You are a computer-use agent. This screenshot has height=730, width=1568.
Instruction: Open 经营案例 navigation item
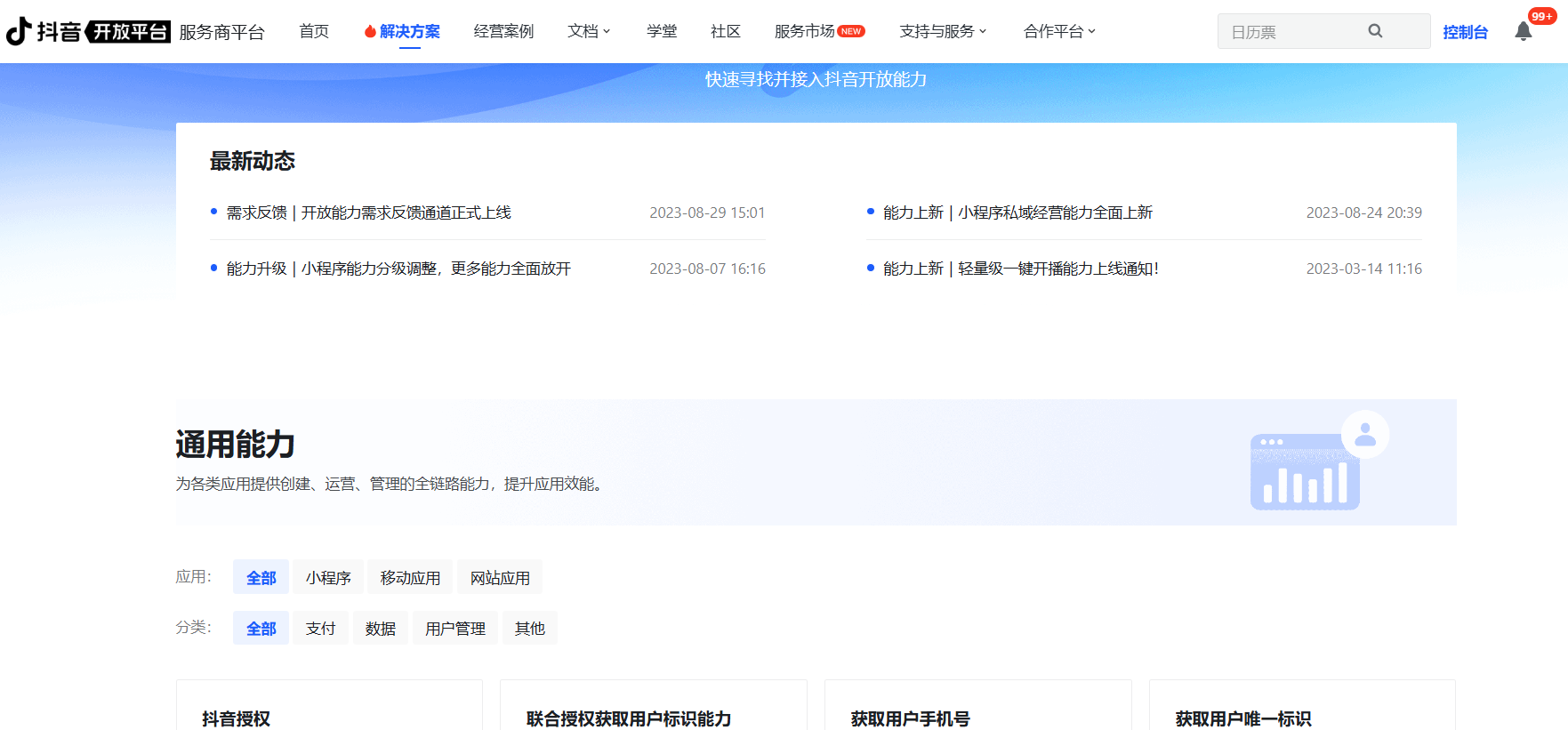(x=503, y=31)
